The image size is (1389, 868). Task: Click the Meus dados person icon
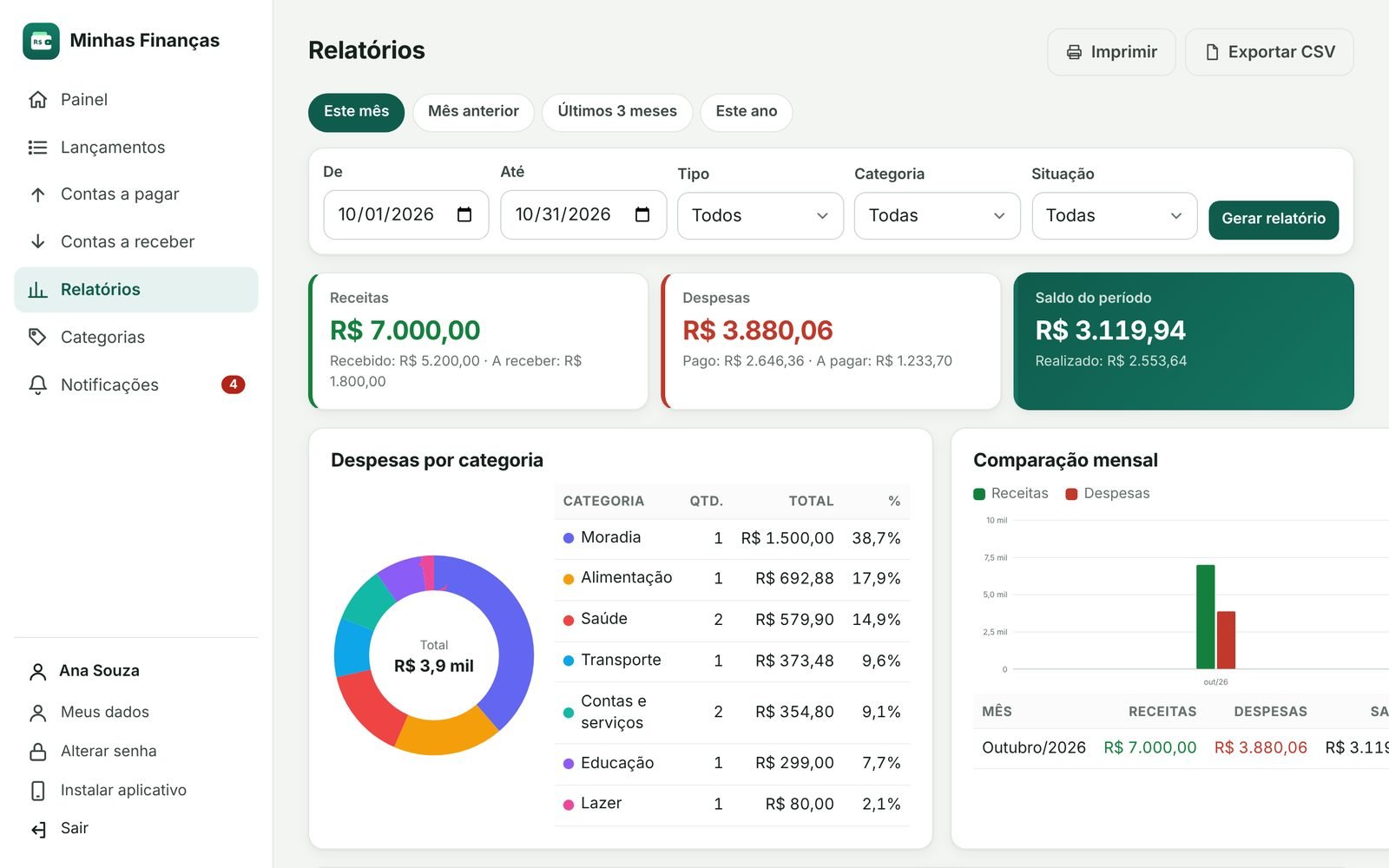(x=37, y=713)
